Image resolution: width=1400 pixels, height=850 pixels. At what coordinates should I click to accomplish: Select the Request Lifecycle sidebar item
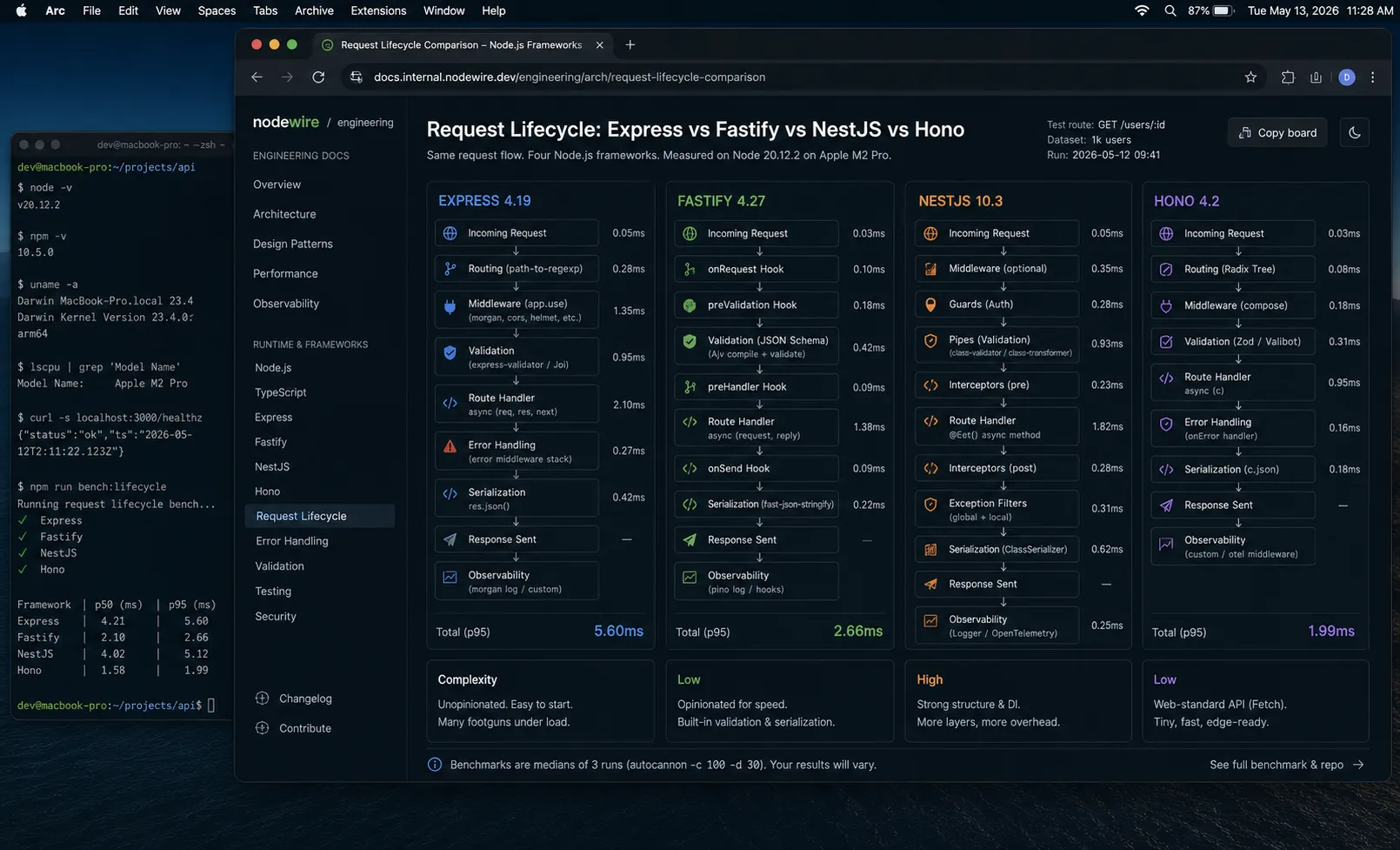[319, 516]
